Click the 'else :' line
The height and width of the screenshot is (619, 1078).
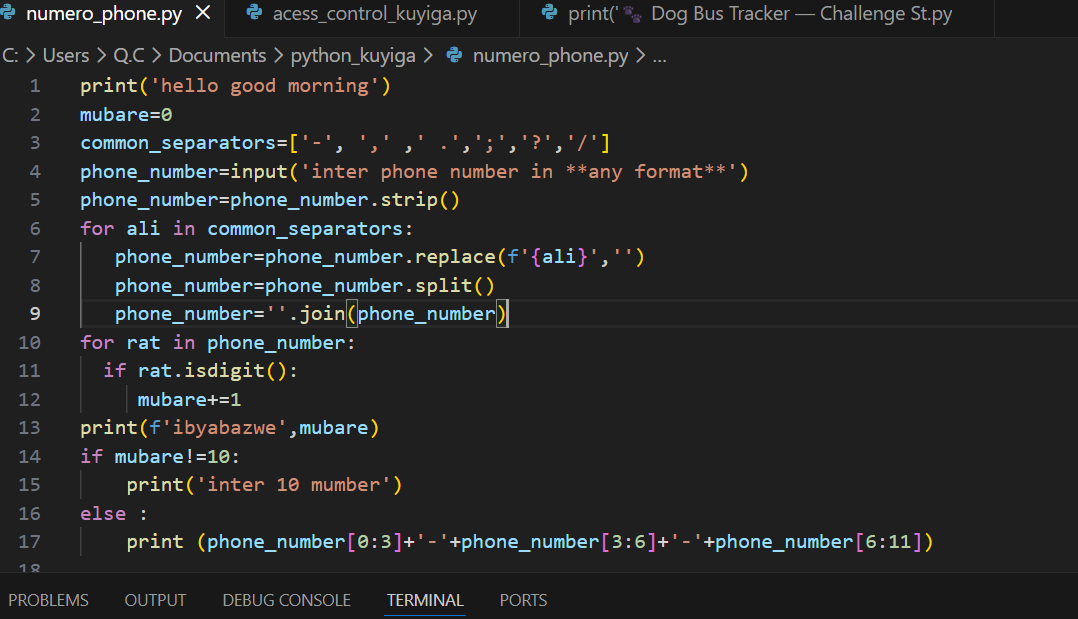[113, 514]
